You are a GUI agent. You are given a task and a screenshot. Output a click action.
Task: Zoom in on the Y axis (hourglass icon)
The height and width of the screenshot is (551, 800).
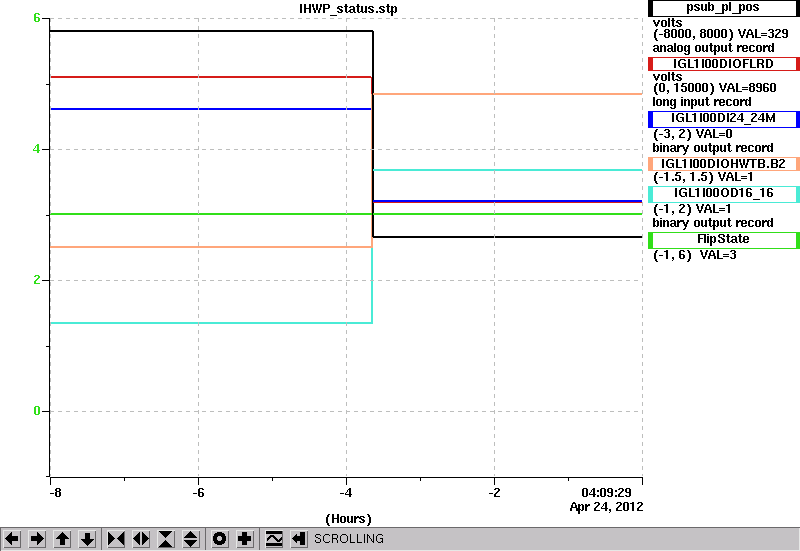(166, 539)
